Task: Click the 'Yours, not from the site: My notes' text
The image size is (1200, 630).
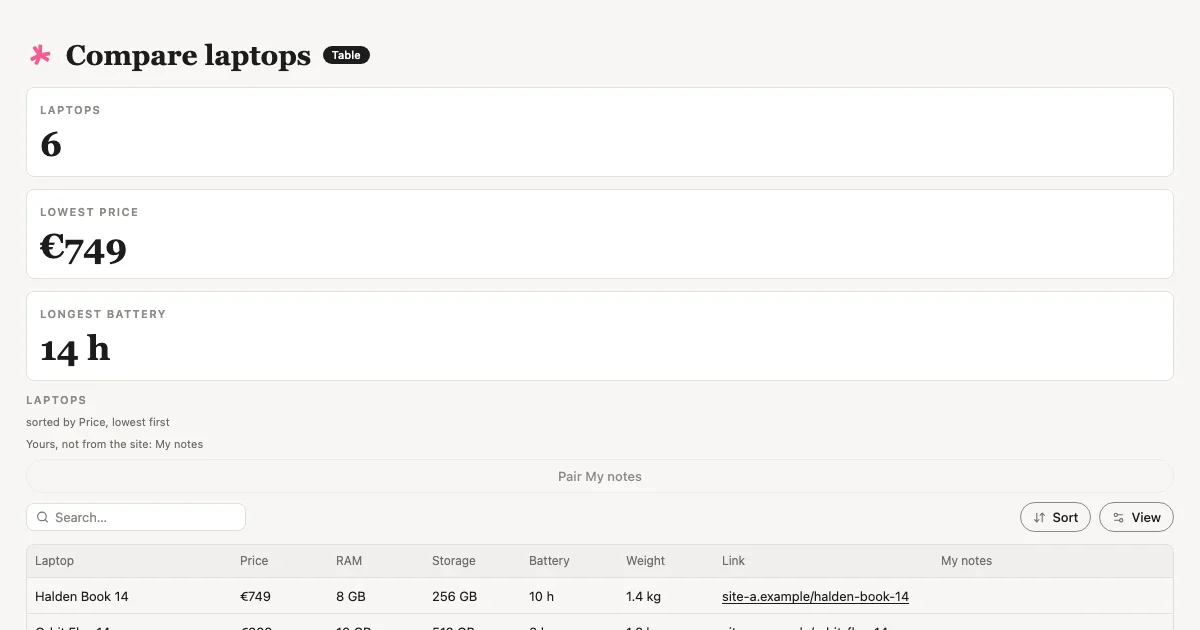Action: [x=114, y=444]
